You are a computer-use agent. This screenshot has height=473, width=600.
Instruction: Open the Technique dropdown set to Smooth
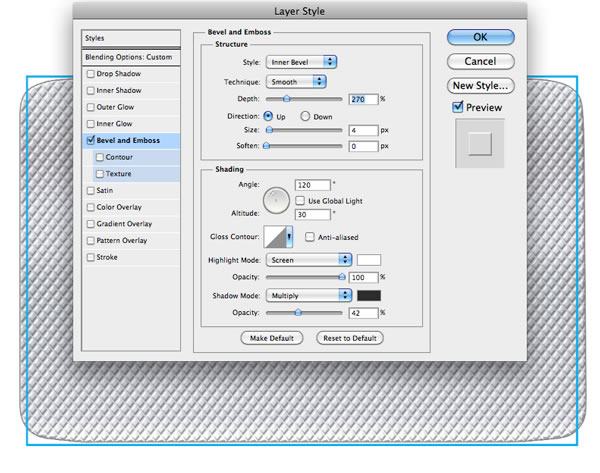296,82
